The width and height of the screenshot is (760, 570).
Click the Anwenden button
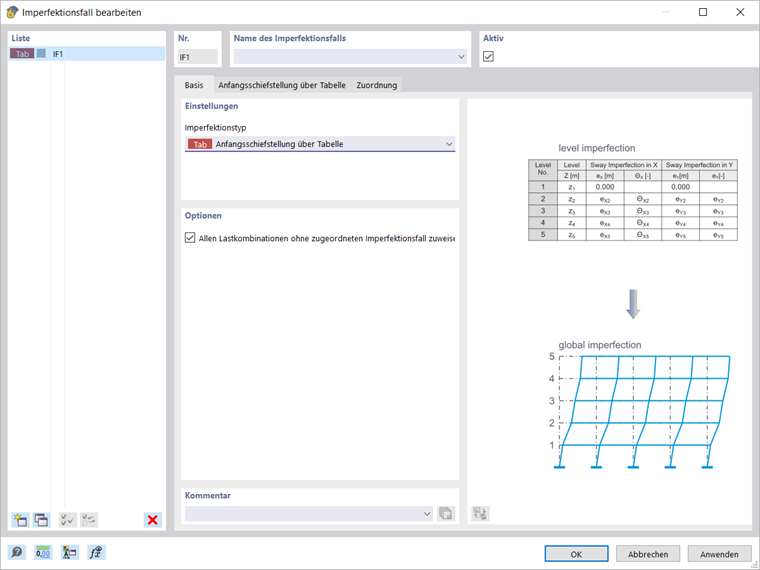pyautogui.click(x=719, y=554)
